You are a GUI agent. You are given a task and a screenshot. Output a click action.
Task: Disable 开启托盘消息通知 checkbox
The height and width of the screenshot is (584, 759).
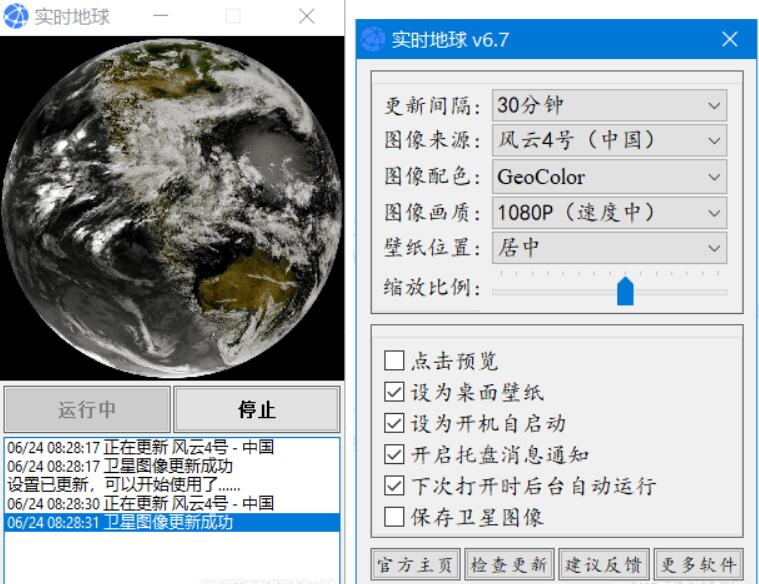(x=394, y=455)
